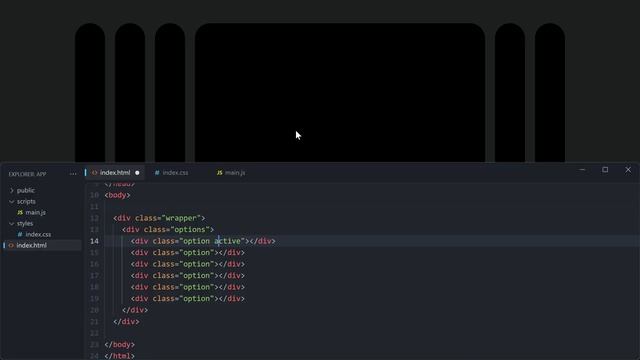Click the first narrow option pill in preview
This screenshot has width=640, height=360.
click(x=90, y=93)
